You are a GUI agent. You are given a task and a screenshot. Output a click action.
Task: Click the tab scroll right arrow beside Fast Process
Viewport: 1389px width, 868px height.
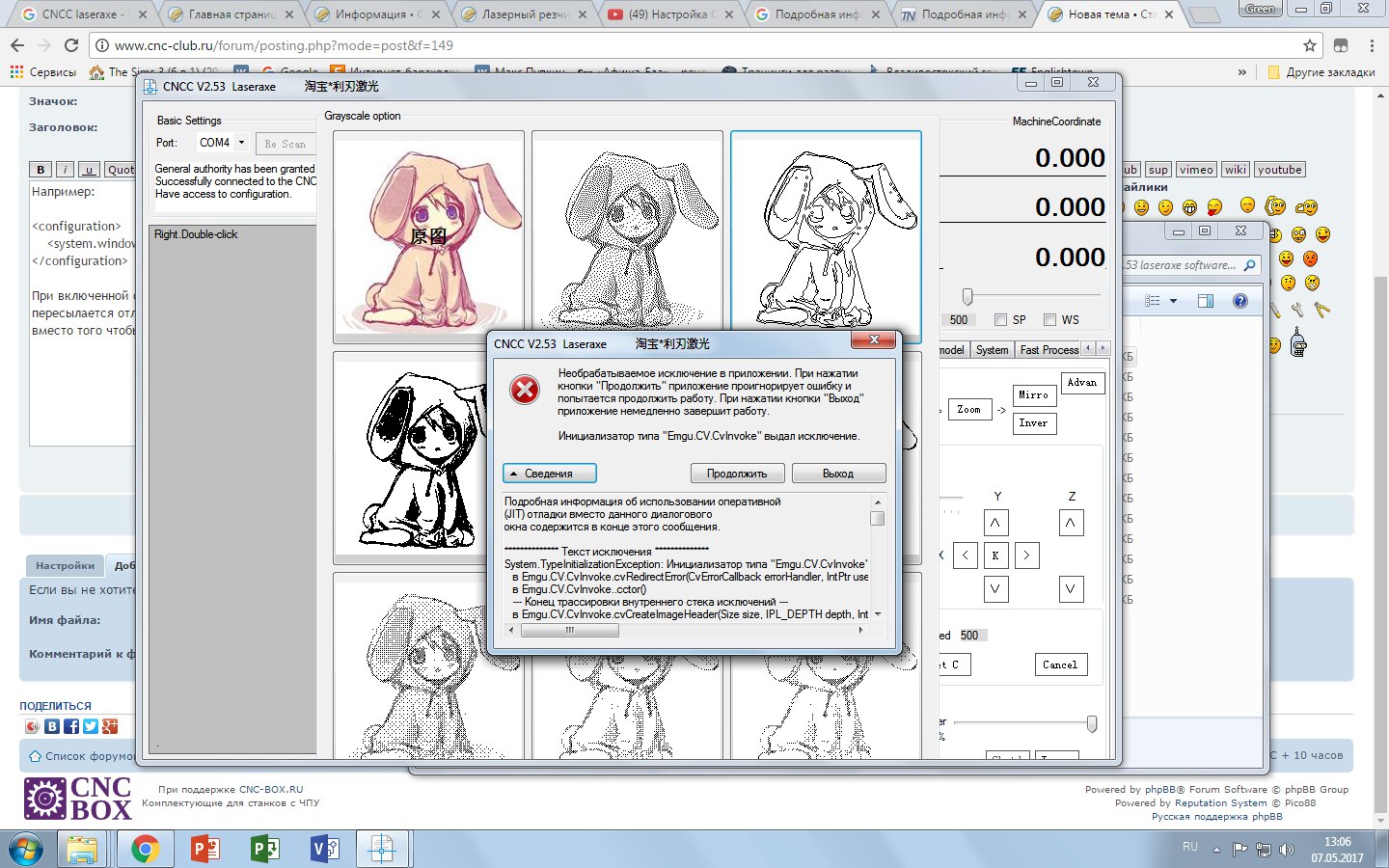pyautogui.click(x=1103, y=348)
